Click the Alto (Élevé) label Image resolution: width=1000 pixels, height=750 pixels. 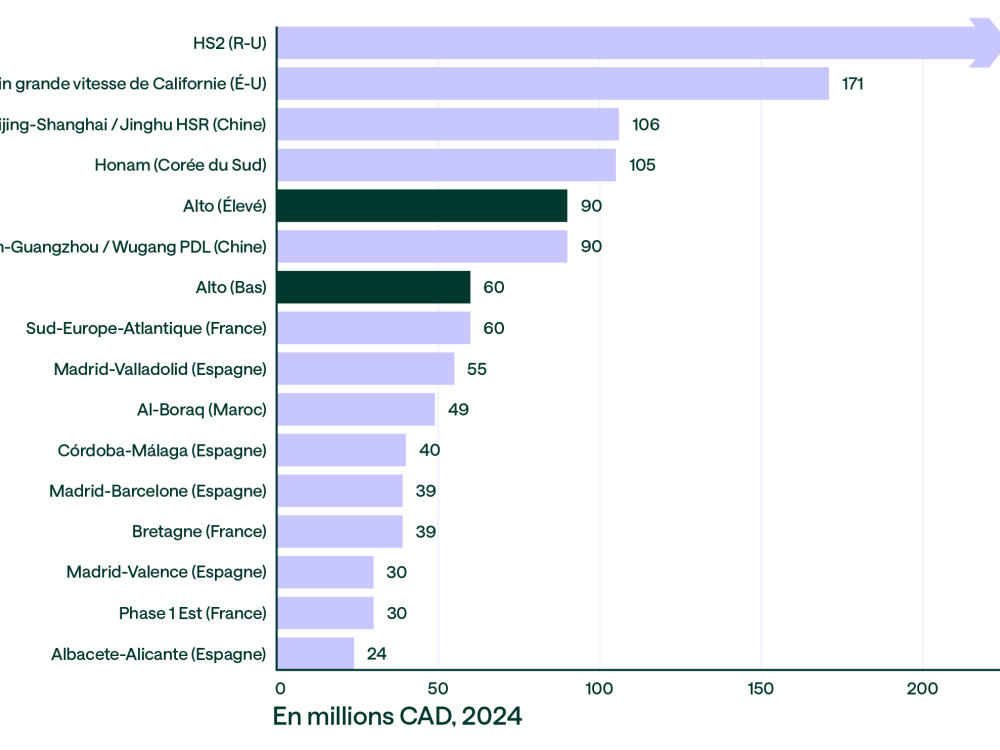[x=224, y=206]
